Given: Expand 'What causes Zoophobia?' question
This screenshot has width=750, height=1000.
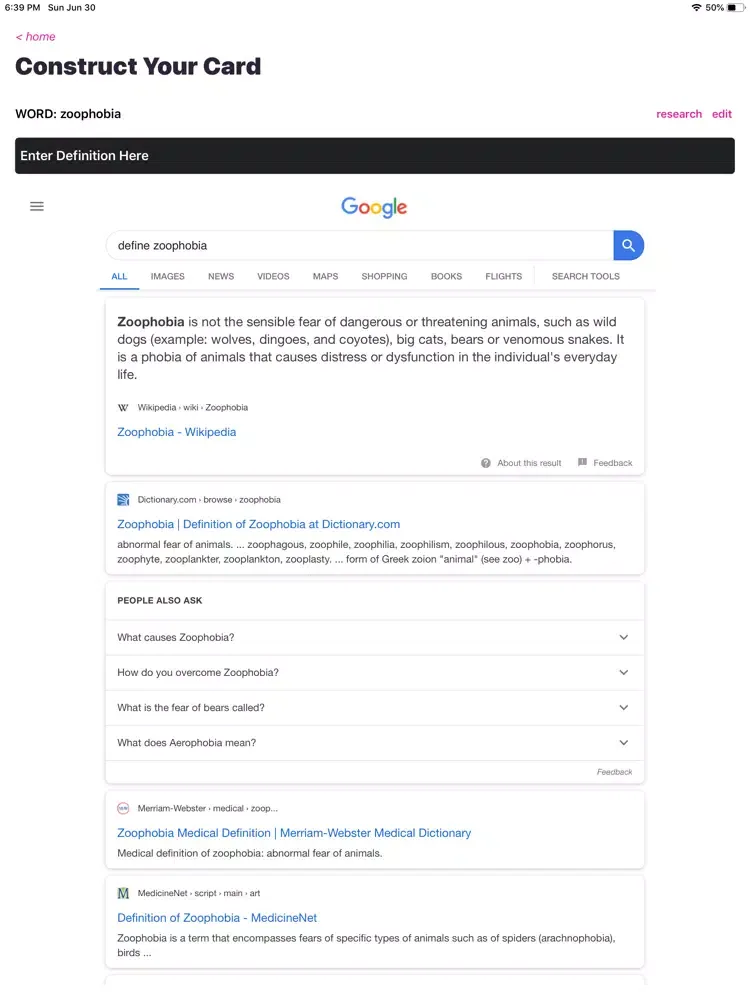Looking at the screenshot, I should point(374,637).
